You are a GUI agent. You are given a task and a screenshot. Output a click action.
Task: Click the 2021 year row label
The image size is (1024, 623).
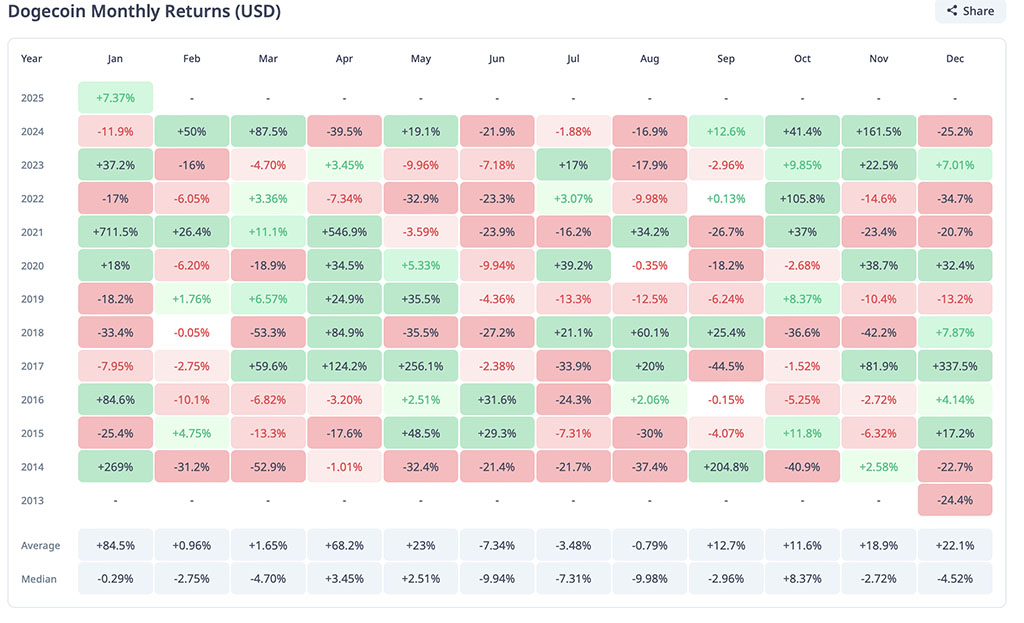[34, 232]
